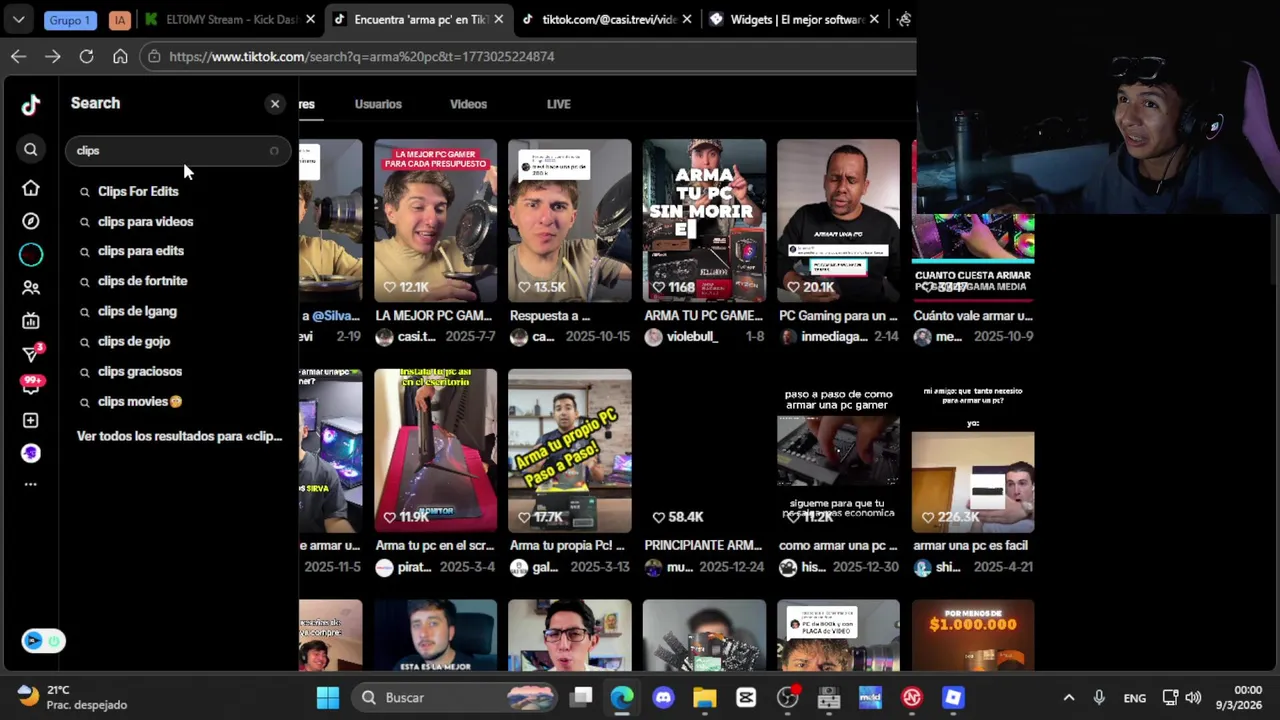Close the Search panel with X

(275, 104)
